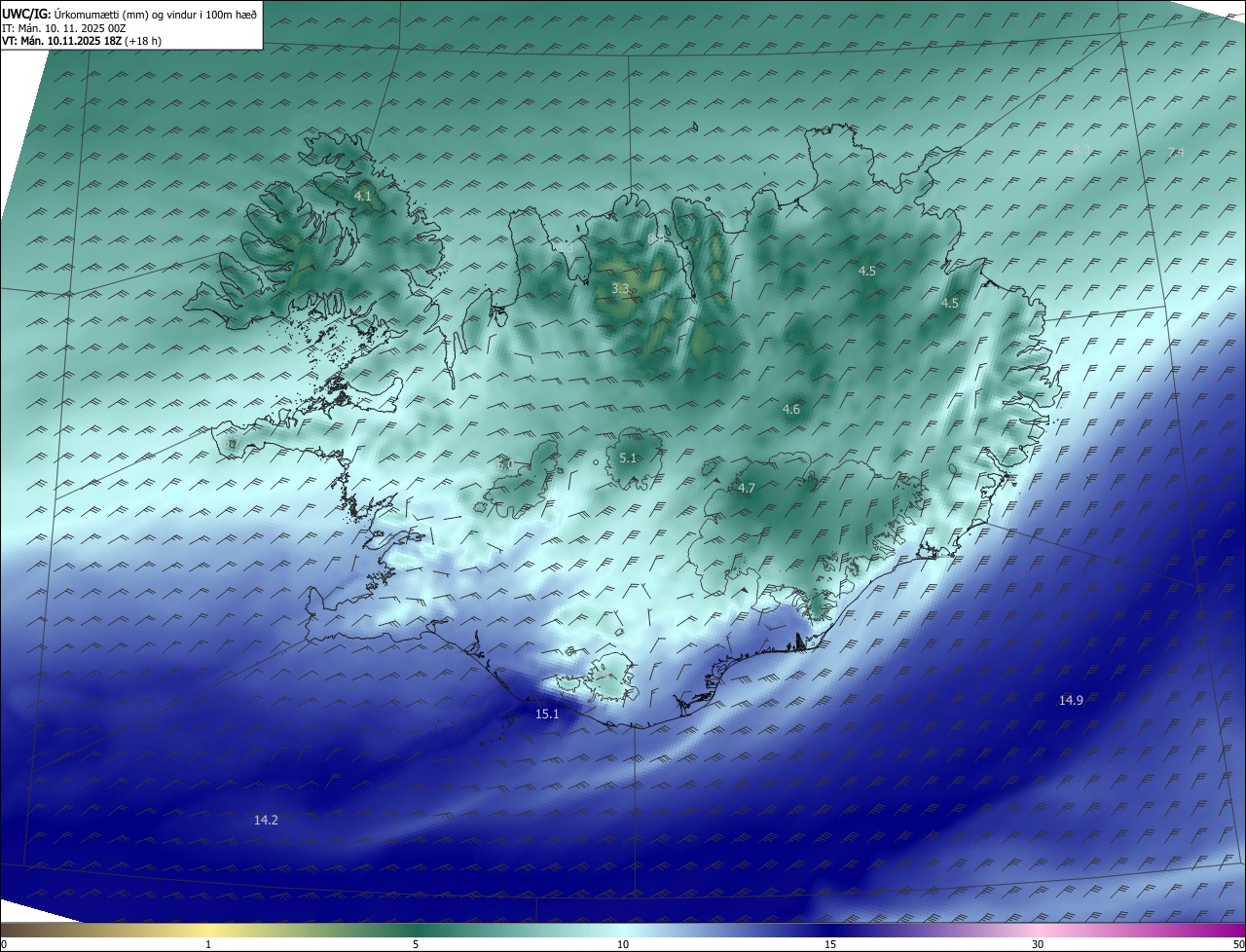Screen dimensions: 1246x952
Task: Click the 15 tick label on the color scale
Action: [x=830, y=945]
